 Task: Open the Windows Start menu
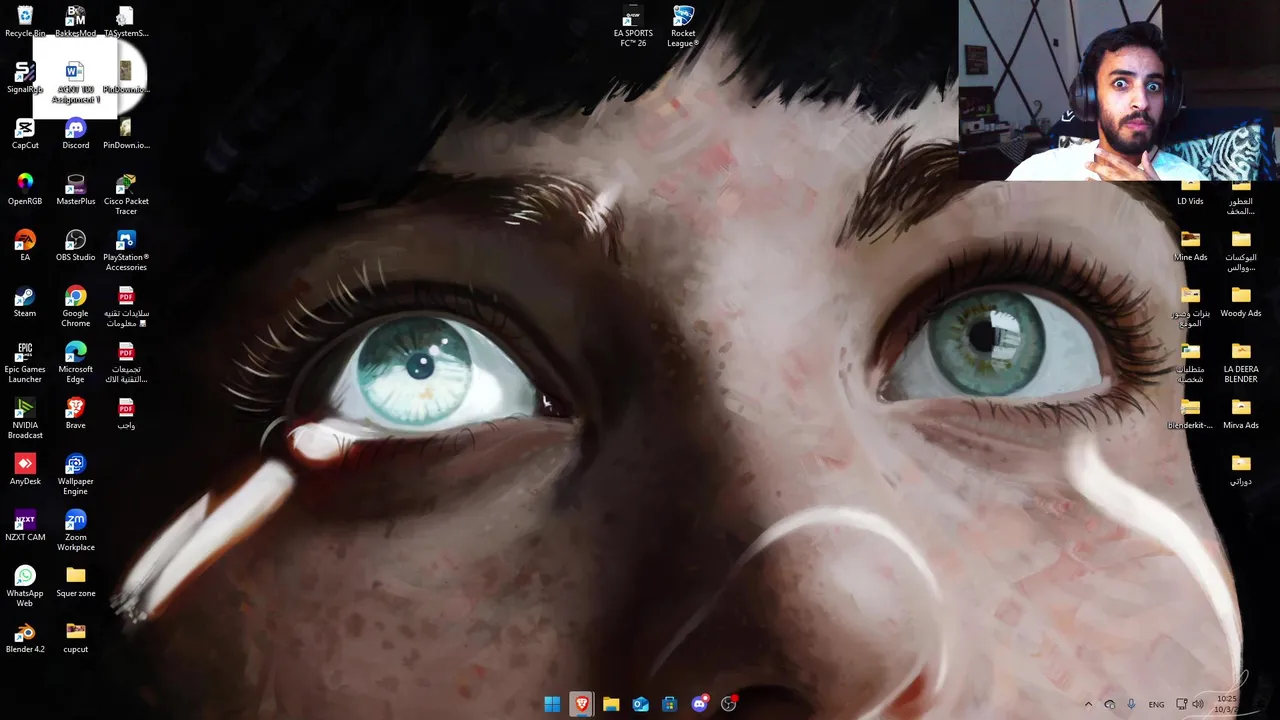point(552,704)
